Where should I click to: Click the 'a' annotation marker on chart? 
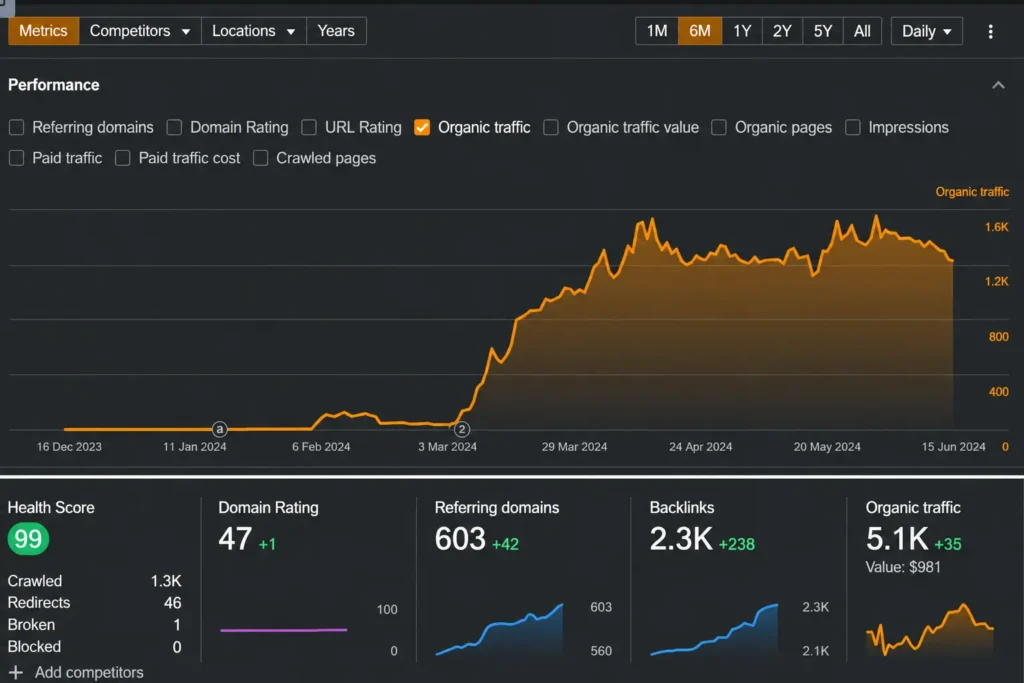219,429
